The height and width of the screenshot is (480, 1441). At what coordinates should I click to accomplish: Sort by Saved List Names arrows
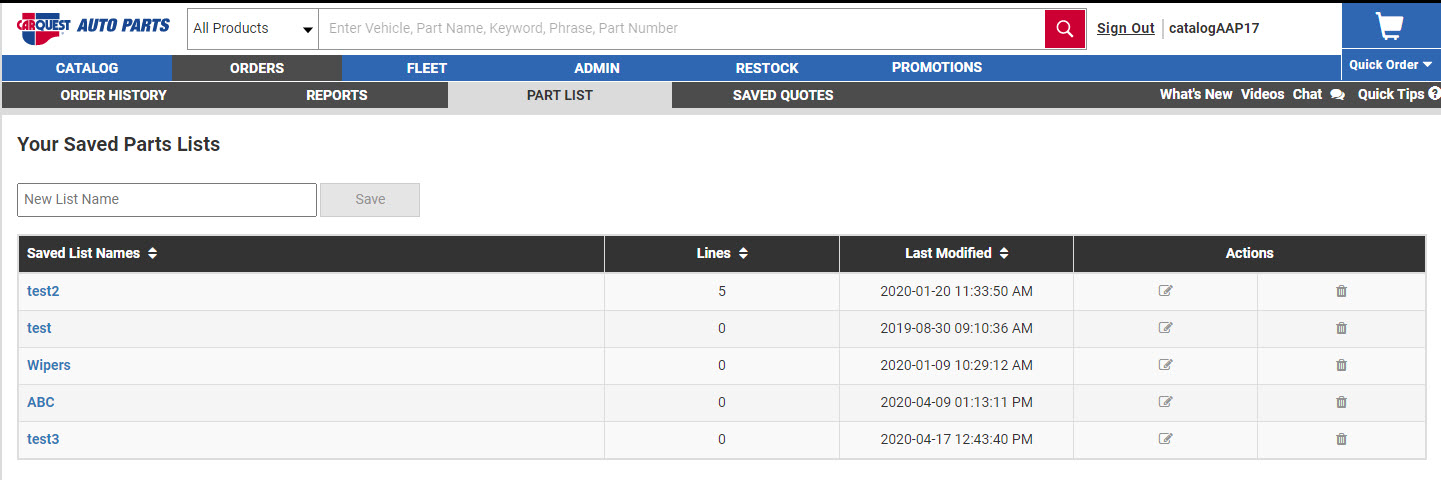click(x=152, y=254)
